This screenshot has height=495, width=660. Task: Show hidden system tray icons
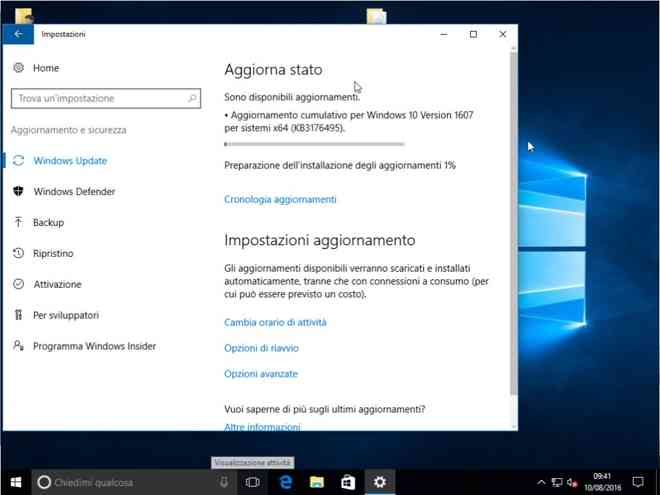coord(541,482)
